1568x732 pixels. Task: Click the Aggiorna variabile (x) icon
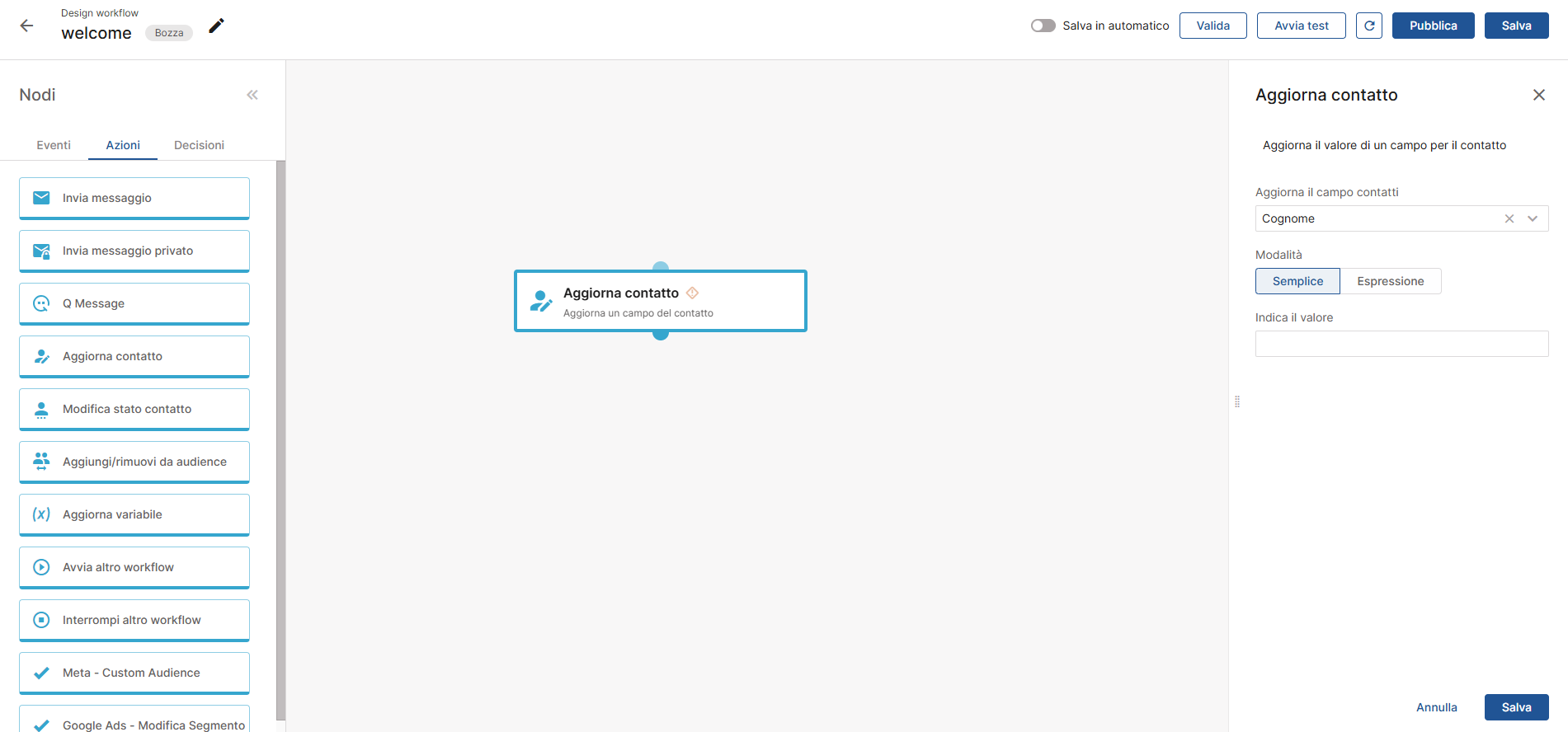[x=41, y=514]
